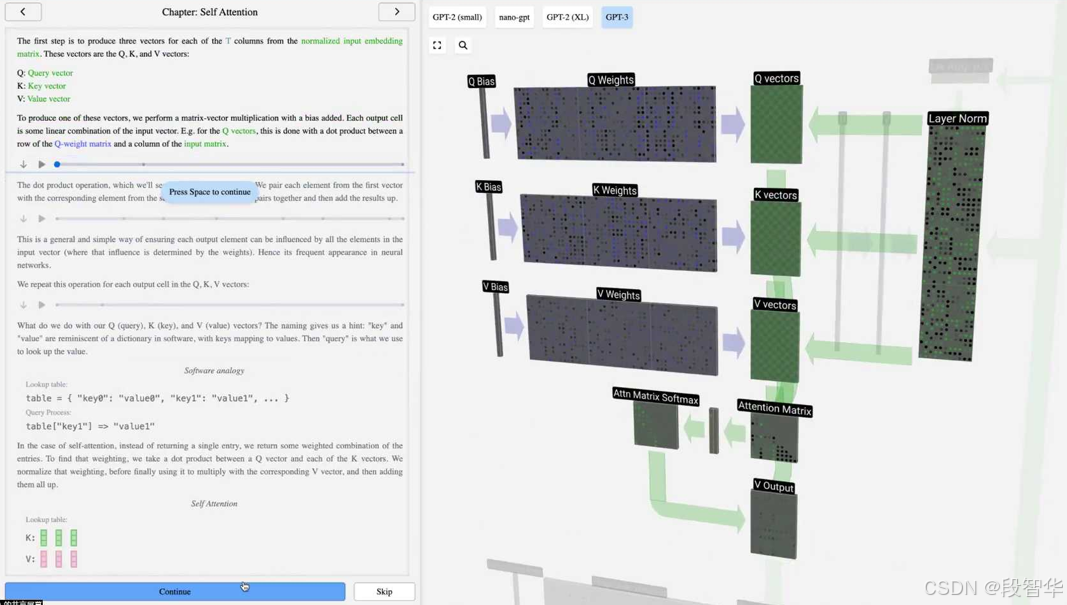Click the dot product animation progress track
This screenshot has height=605, width=1067.
pyautogui.click(x=230, y=218)
